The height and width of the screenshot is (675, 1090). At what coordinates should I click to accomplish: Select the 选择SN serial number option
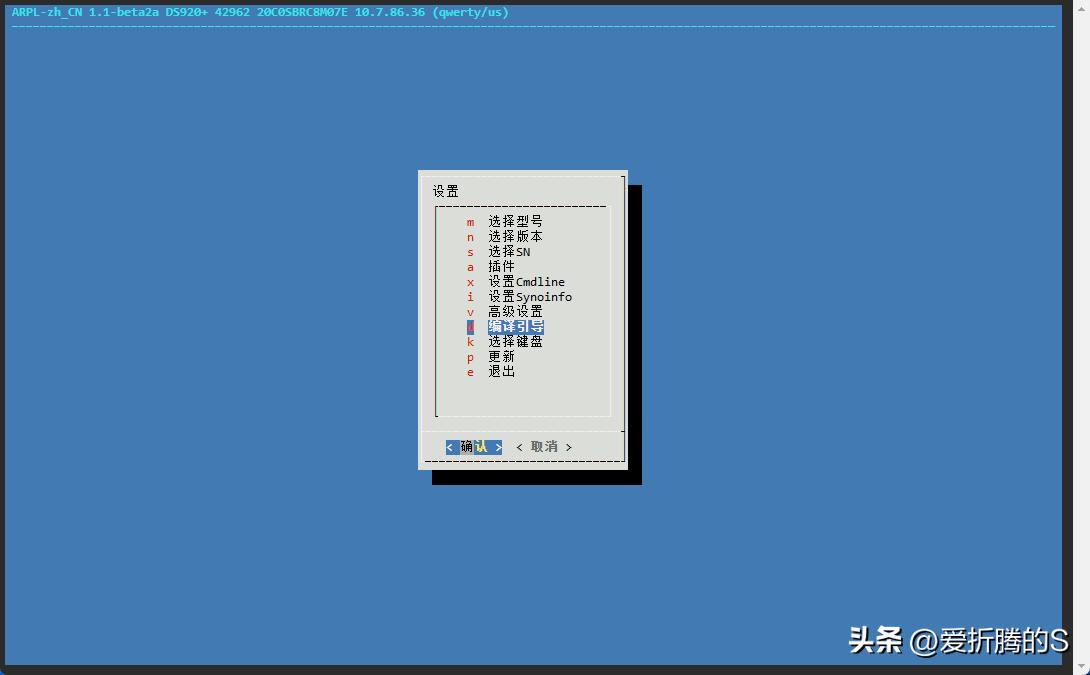tap(508, 252)
